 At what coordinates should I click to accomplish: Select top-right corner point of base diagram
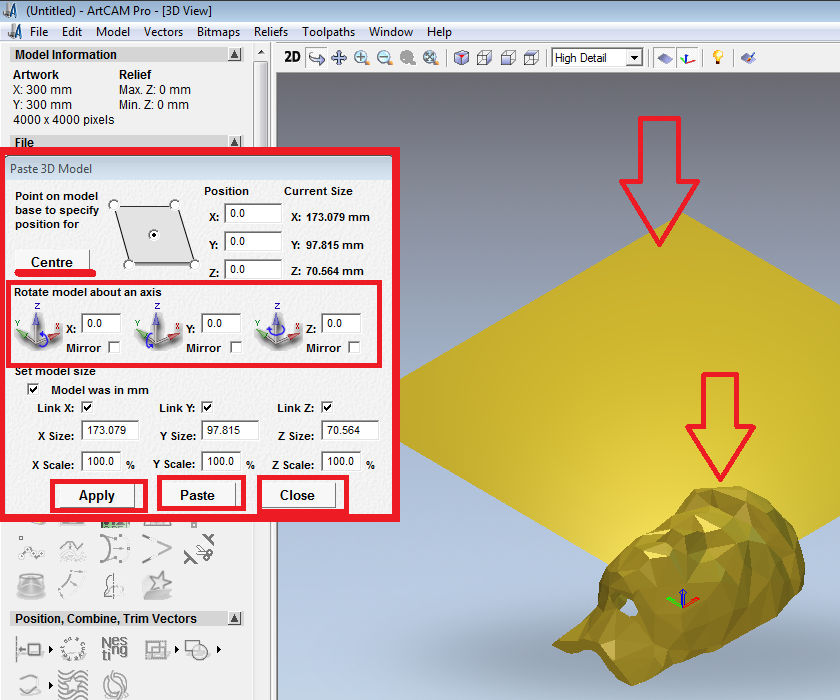[175, 205]
